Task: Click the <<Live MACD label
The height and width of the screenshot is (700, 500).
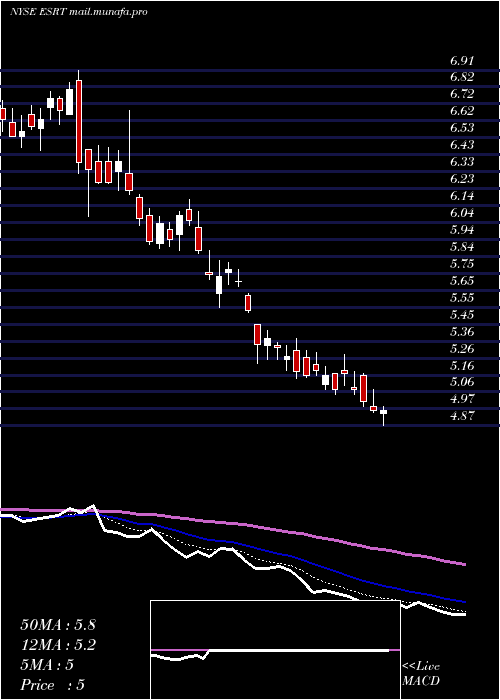Action: [x=421, y=674]
